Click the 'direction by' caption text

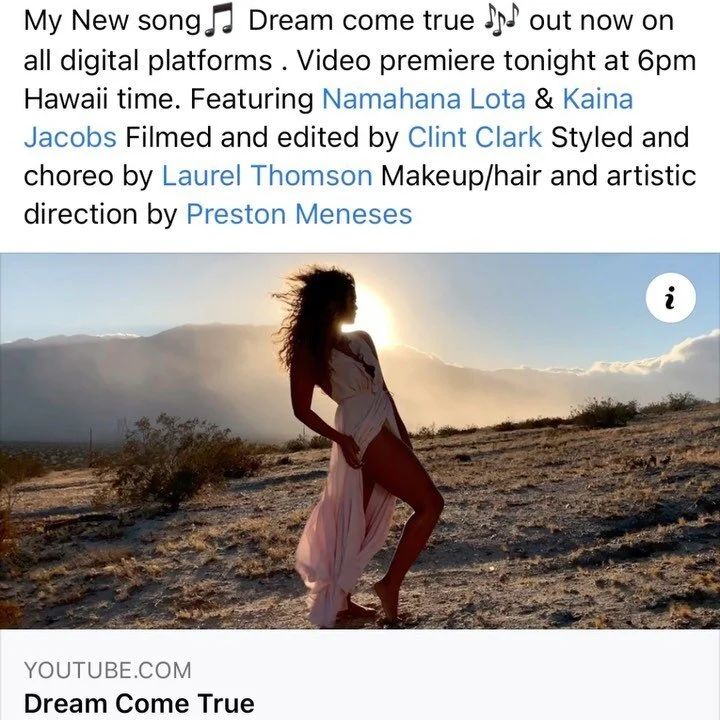[x=101, y=214]
